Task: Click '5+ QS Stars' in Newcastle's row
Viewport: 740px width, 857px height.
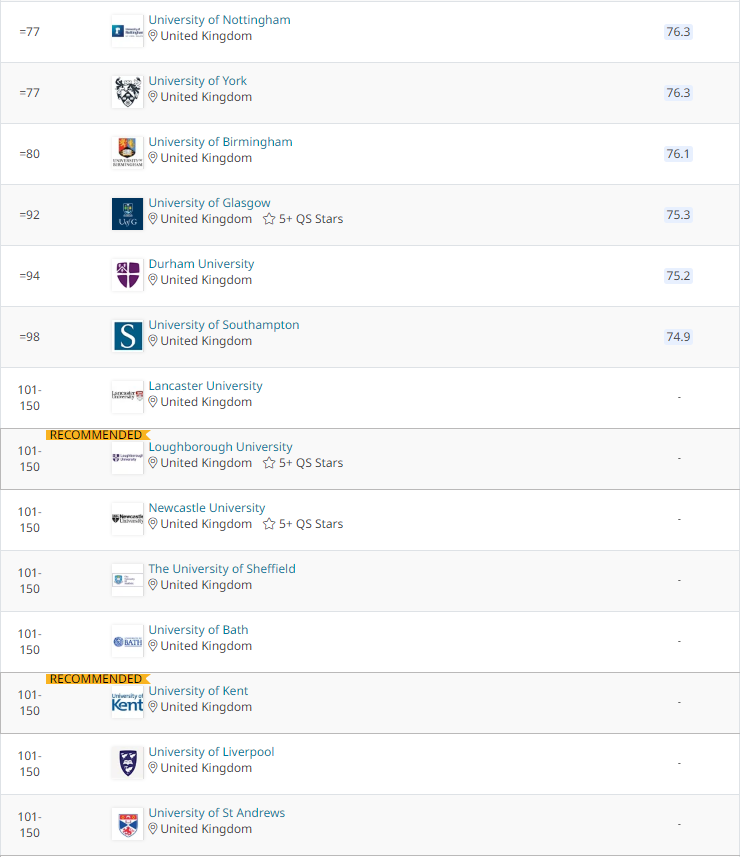Action: [311, 524]
